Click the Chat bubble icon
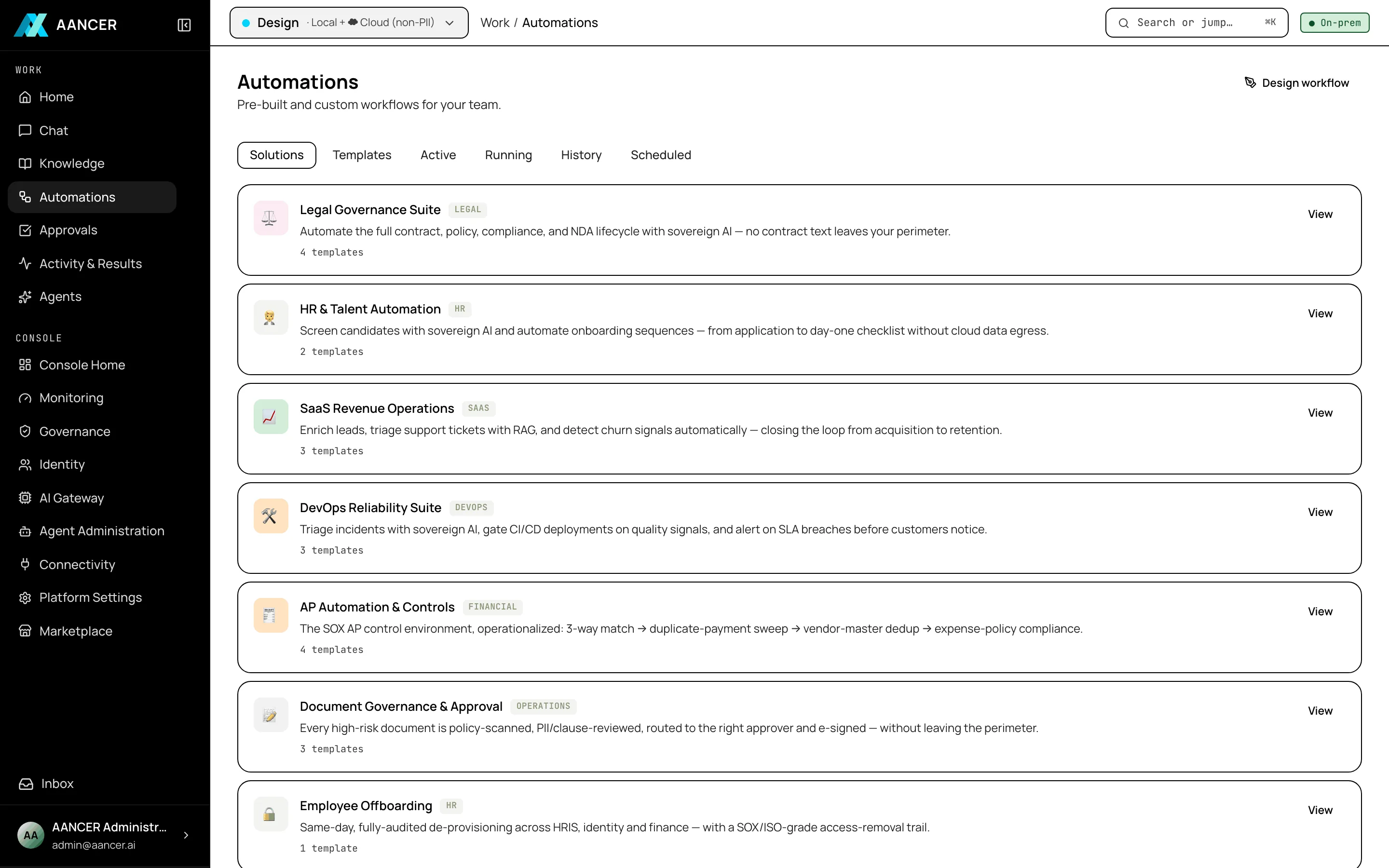Screen dimensions: 1389x868 pyautogui.click(x=25, y=130)
